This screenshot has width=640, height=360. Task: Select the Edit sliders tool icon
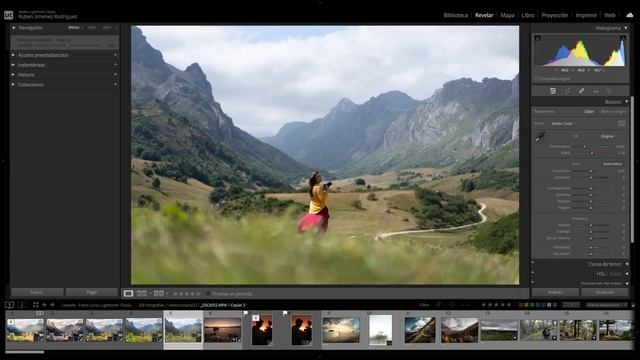click(553, 91)
